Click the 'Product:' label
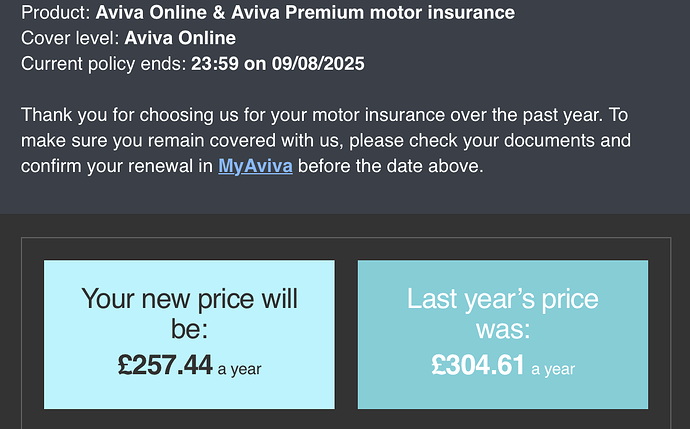 point(56,13)
